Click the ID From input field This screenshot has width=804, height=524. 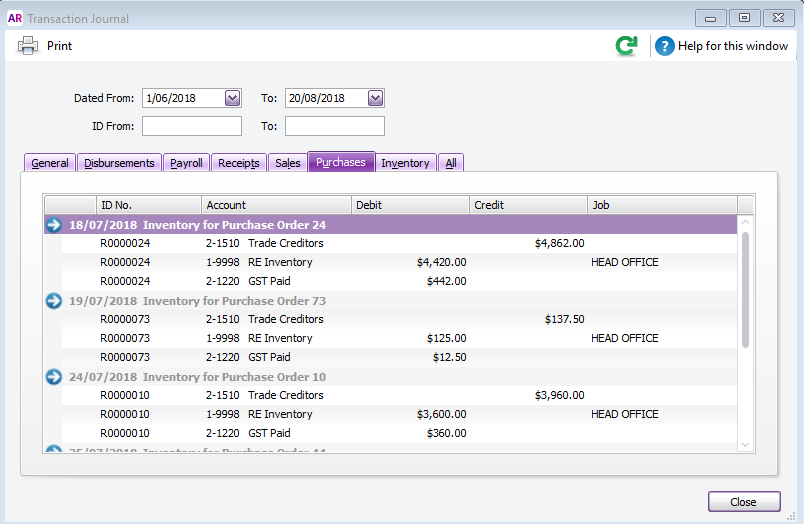[192, 126]
